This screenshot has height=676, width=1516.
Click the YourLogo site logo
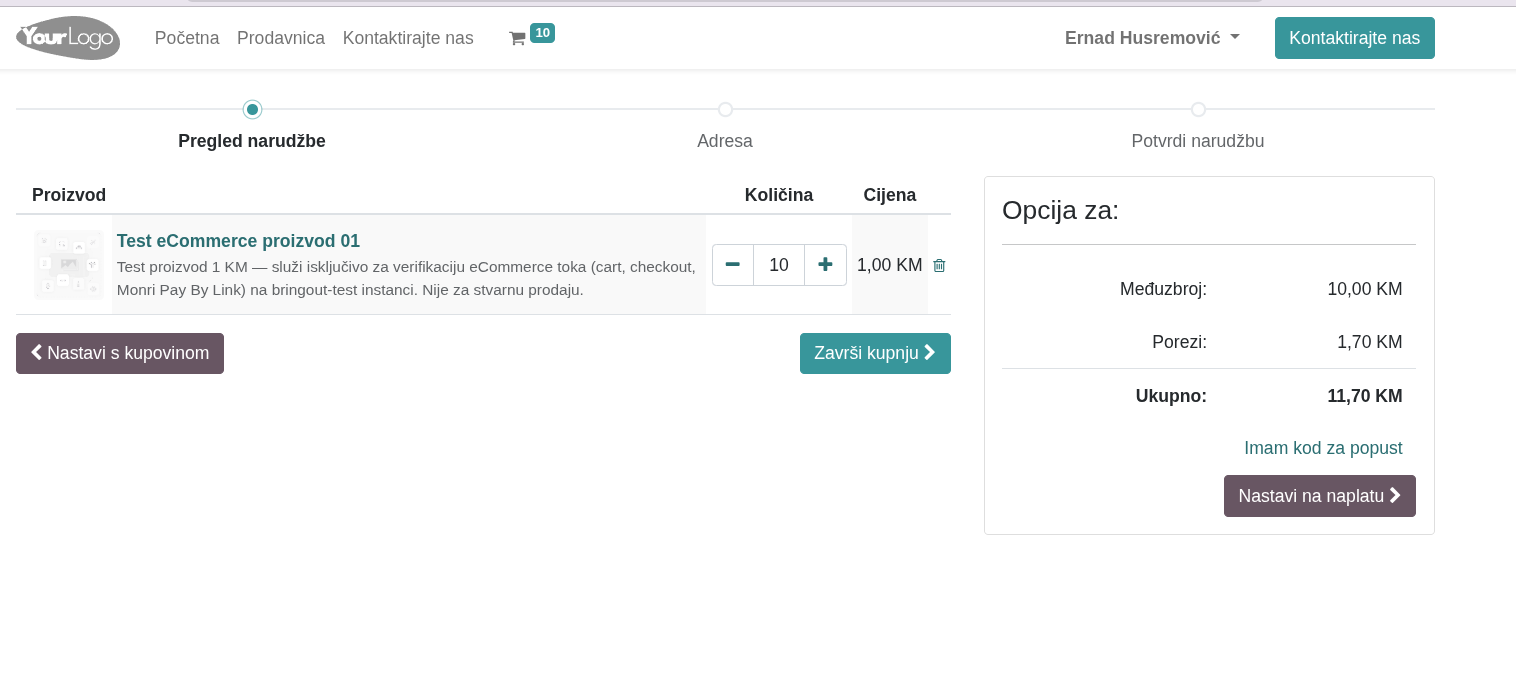(67, 38)
